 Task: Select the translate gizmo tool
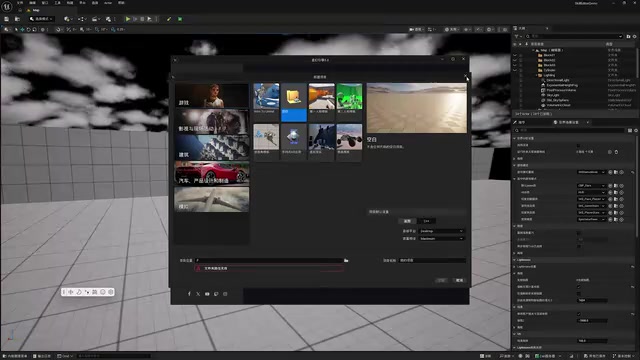coord(22,30)
